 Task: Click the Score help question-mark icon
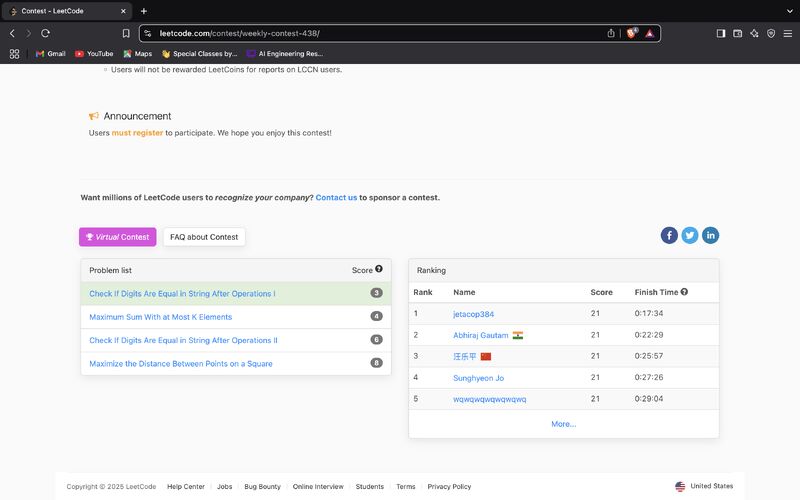[379, 269]
